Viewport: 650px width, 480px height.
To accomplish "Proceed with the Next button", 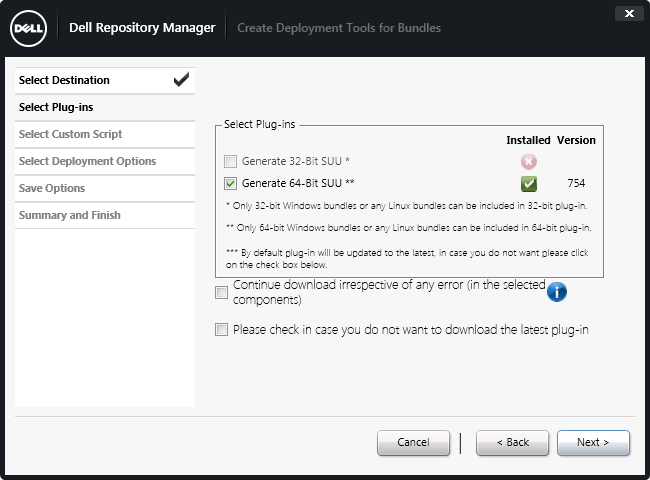I will coord(593,442).
